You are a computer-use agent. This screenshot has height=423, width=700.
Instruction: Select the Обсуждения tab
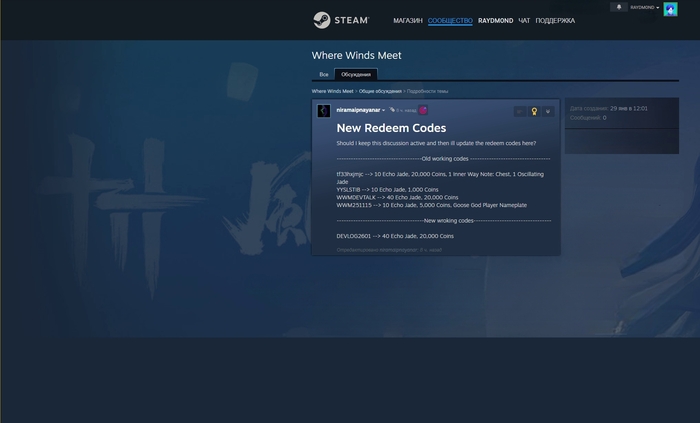(x=355, y=74)
